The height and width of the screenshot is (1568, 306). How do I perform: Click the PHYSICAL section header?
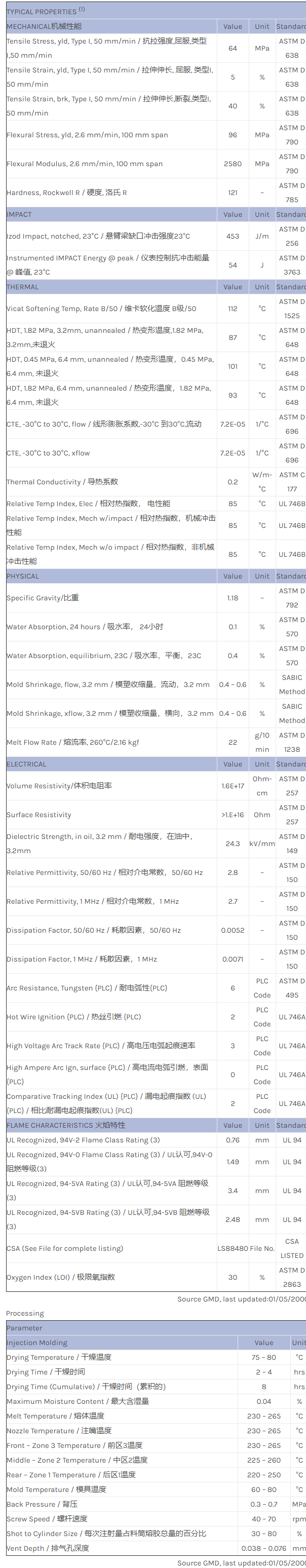coord(22,576)
